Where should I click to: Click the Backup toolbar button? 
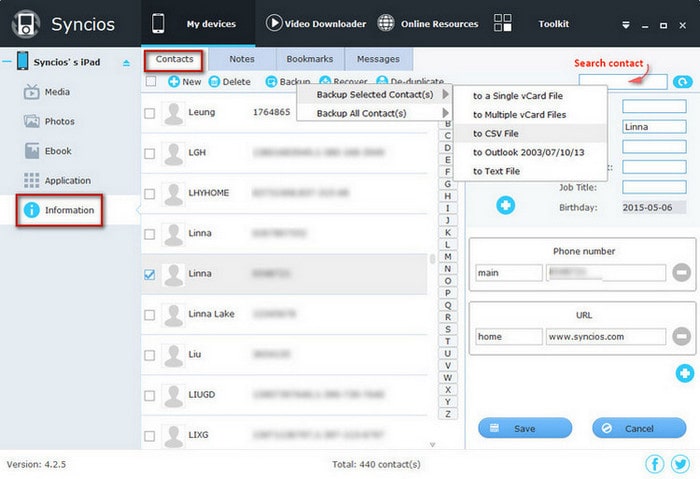pyautogui.click(x=288, y=82)
